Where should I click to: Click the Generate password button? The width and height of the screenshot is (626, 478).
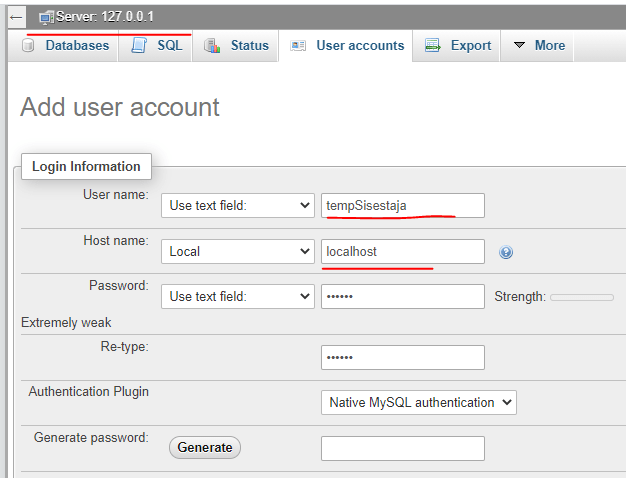point(205,447)
